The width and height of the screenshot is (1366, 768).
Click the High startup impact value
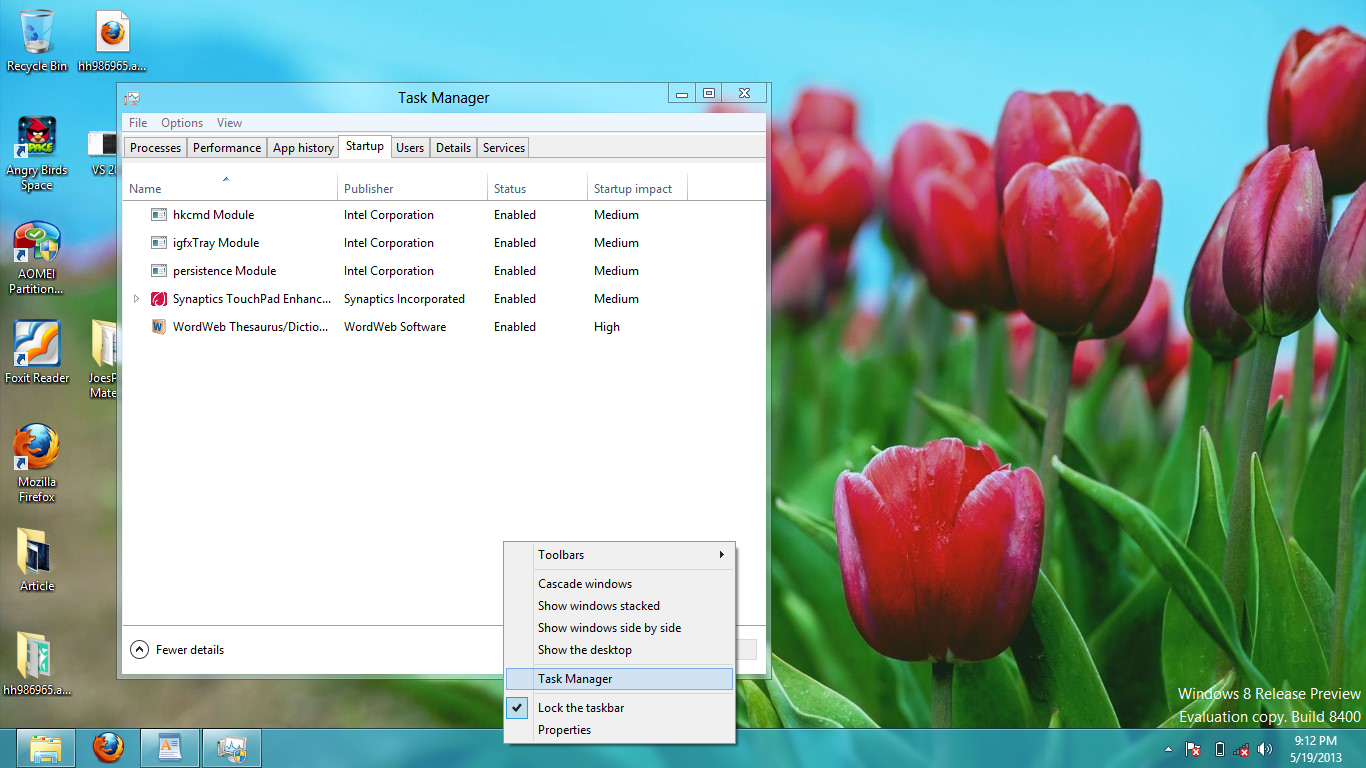pyautogui.click(x=607, y=327)
